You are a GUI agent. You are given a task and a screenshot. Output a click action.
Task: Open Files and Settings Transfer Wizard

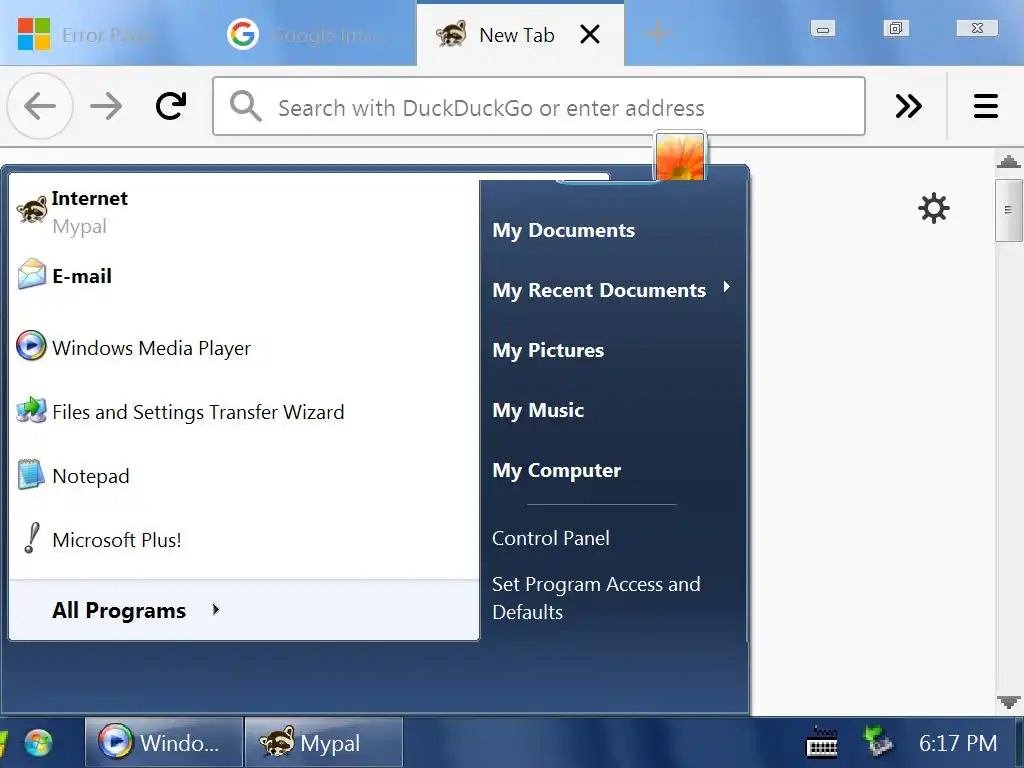pos(244,411)
